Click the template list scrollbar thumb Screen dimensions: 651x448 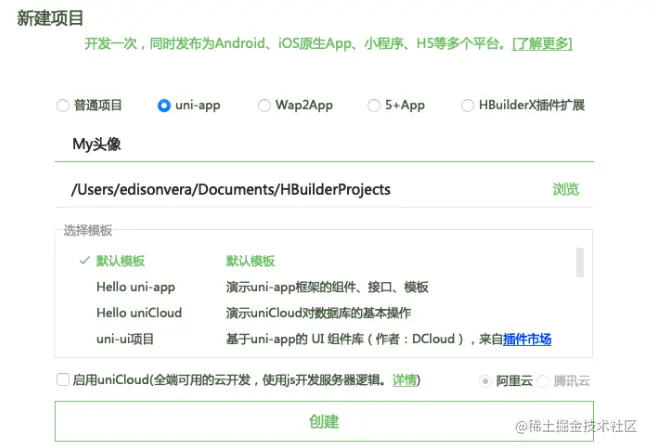click(580, 262)
